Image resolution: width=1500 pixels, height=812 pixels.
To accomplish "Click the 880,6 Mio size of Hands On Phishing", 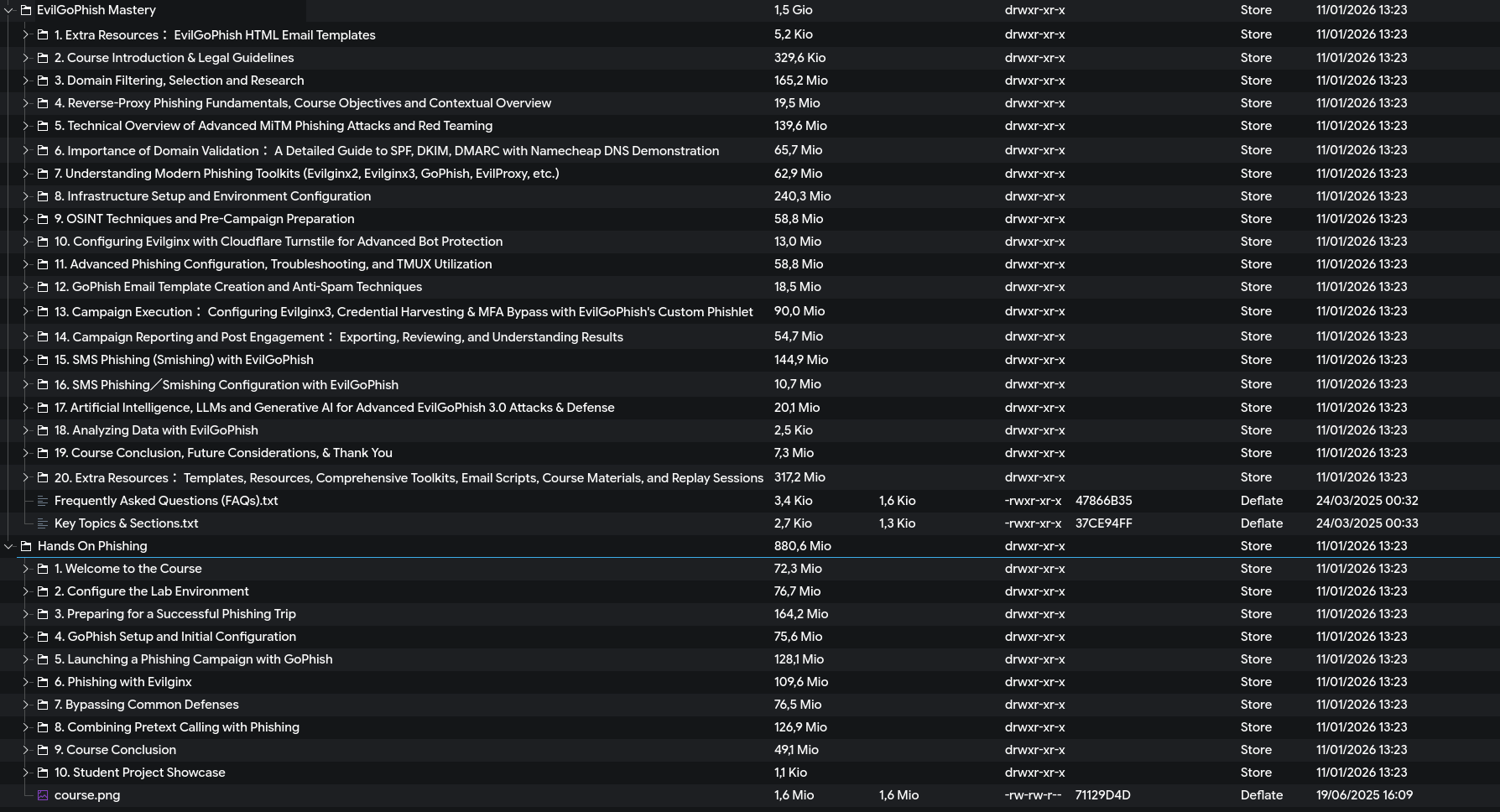I will pos(802,546).
